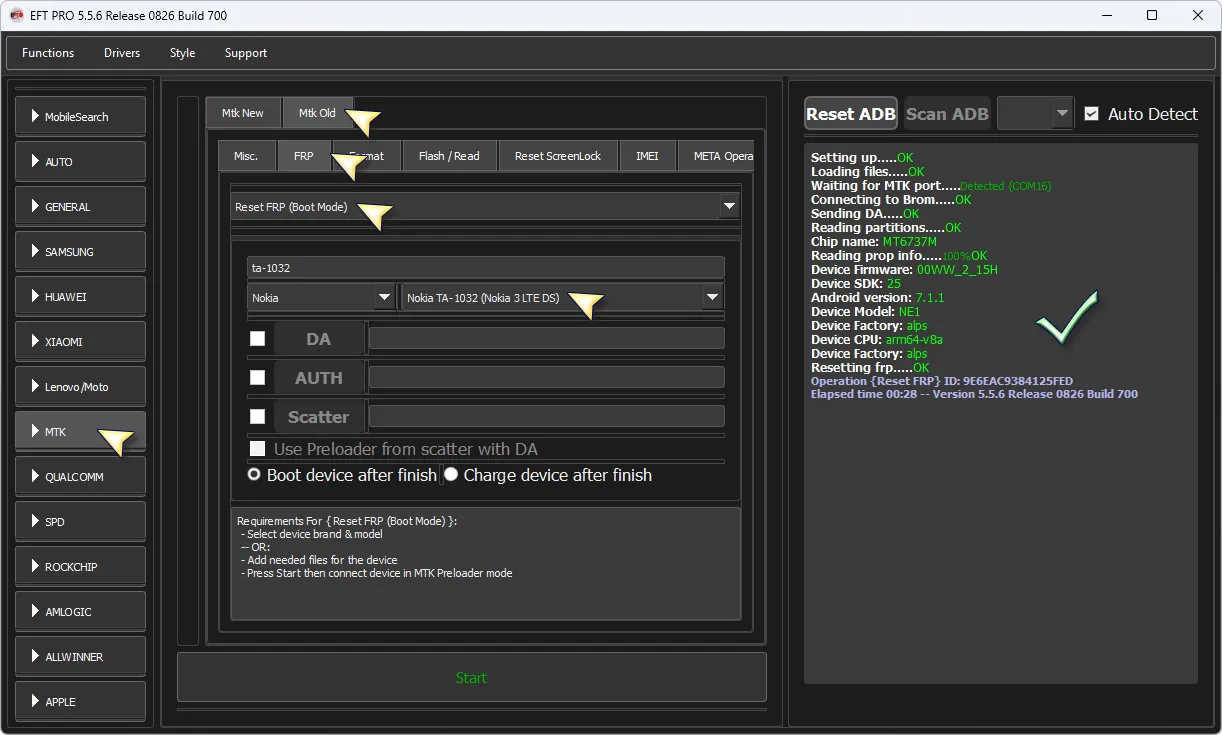Switch to the Flash / Read tab
Screen dimensions: 1222x735
[x=449, y=156]
